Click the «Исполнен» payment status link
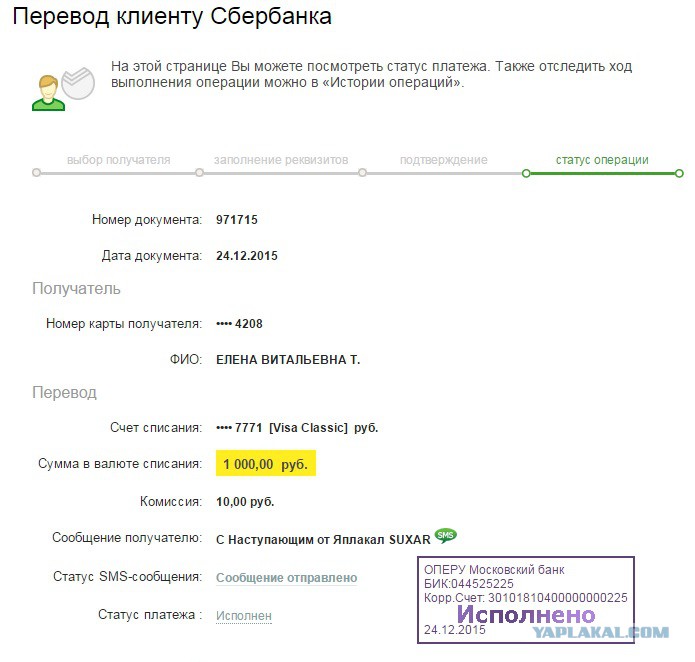The height and width of the screenshot is (662, 695). pos(243,616)
